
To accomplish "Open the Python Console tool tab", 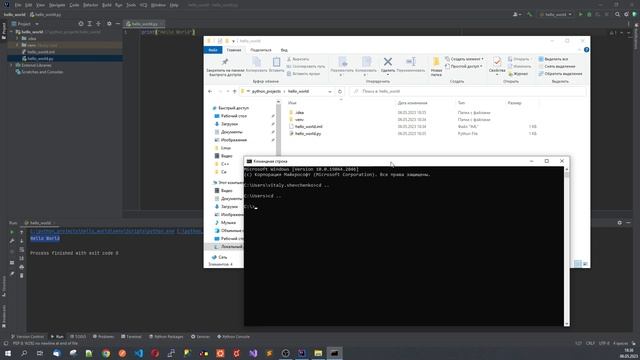I will [x=233, y=337].
